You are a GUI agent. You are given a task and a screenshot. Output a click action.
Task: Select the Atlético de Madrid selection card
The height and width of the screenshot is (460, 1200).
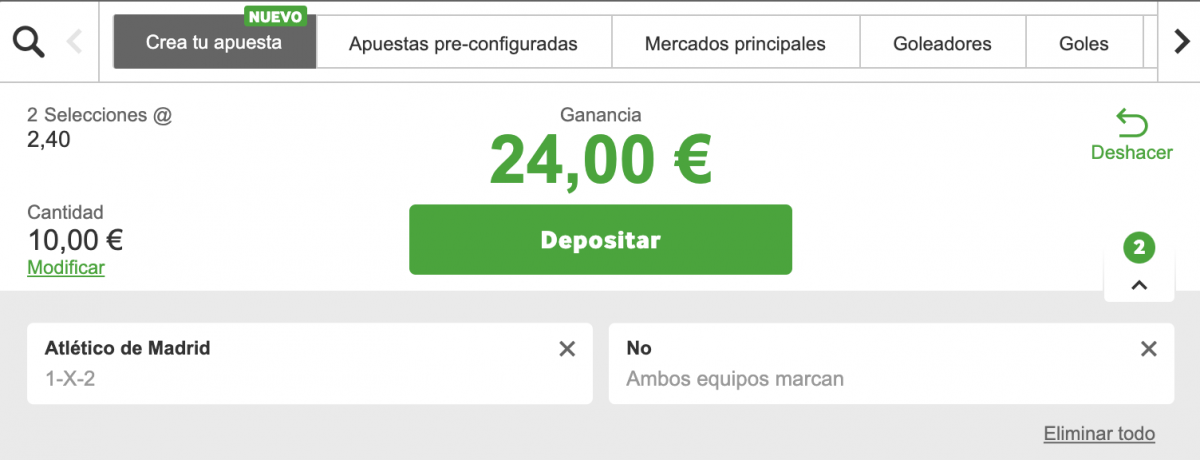[x=290, y=363]
